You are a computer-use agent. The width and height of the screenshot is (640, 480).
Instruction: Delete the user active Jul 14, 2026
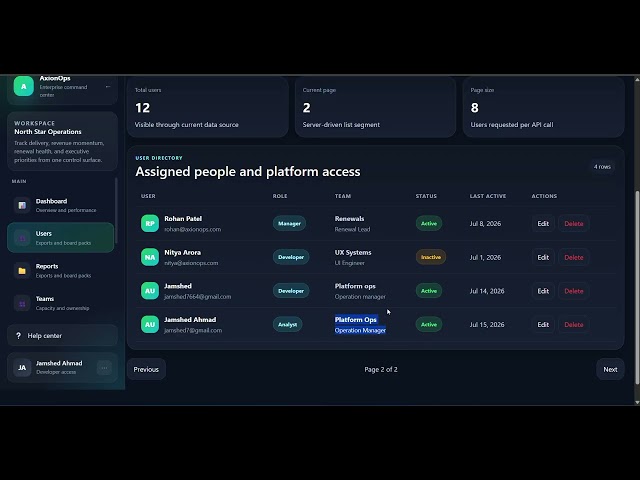coord(573,291)
